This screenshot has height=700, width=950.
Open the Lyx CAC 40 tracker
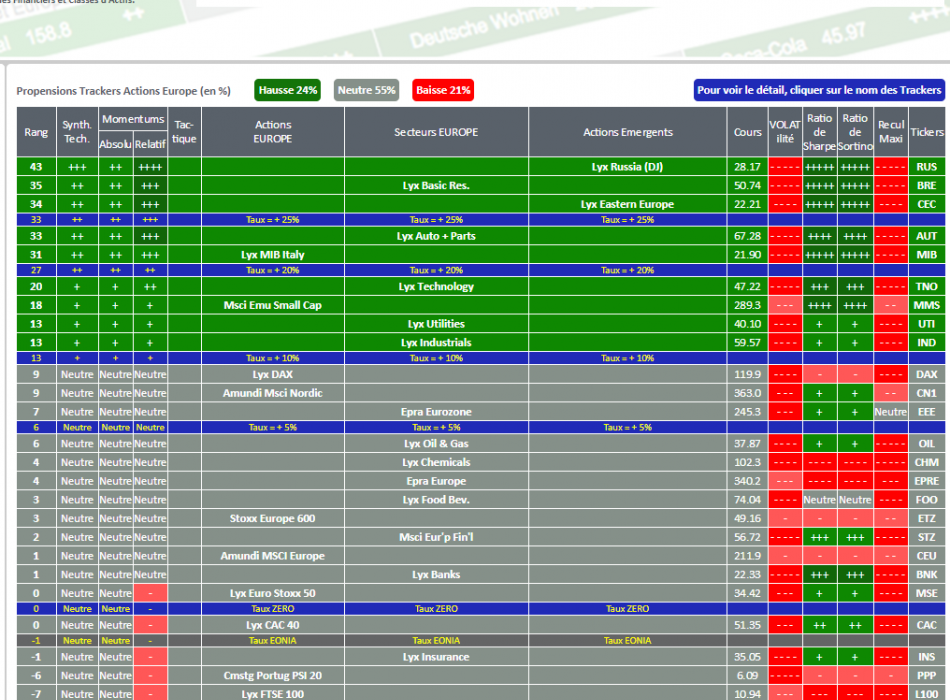click(273, 625)
